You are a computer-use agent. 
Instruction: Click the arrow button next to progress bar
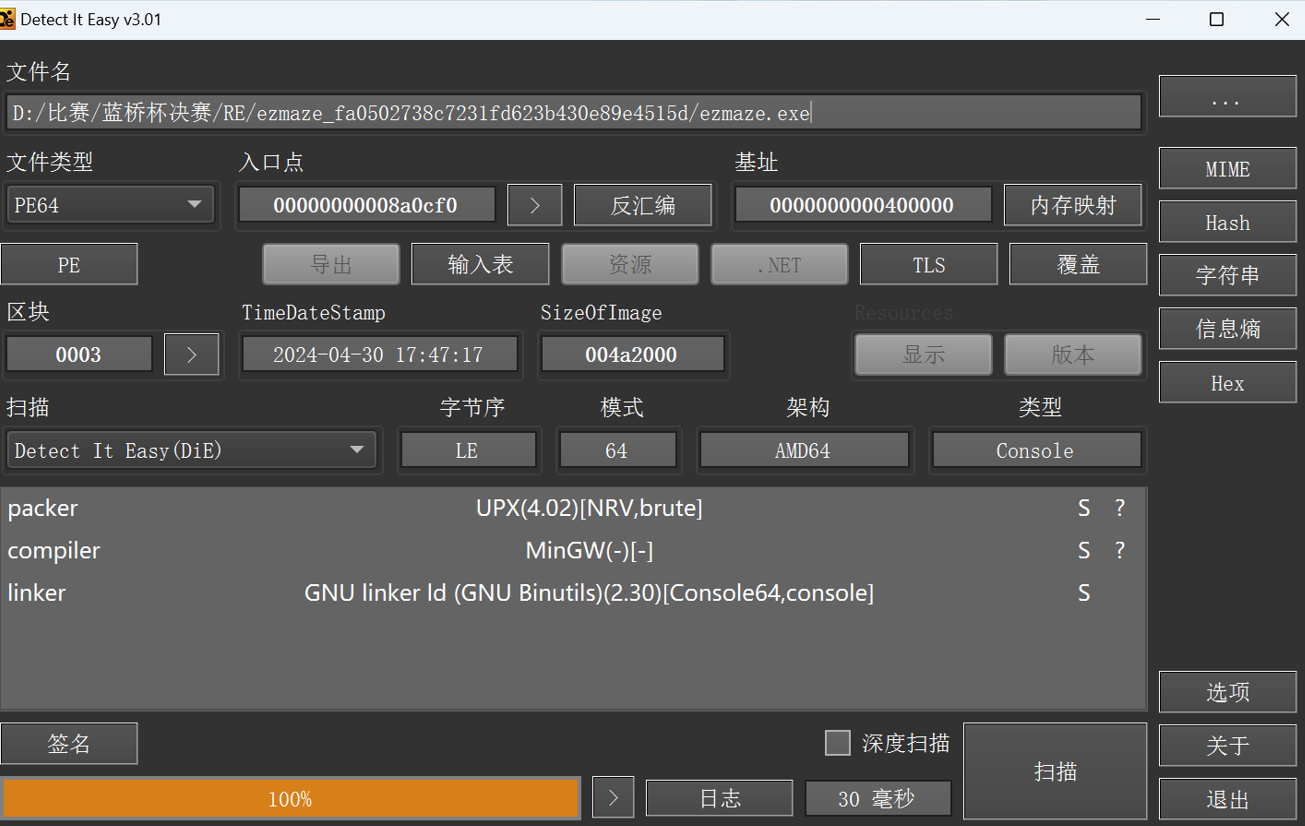pos(613,798)
